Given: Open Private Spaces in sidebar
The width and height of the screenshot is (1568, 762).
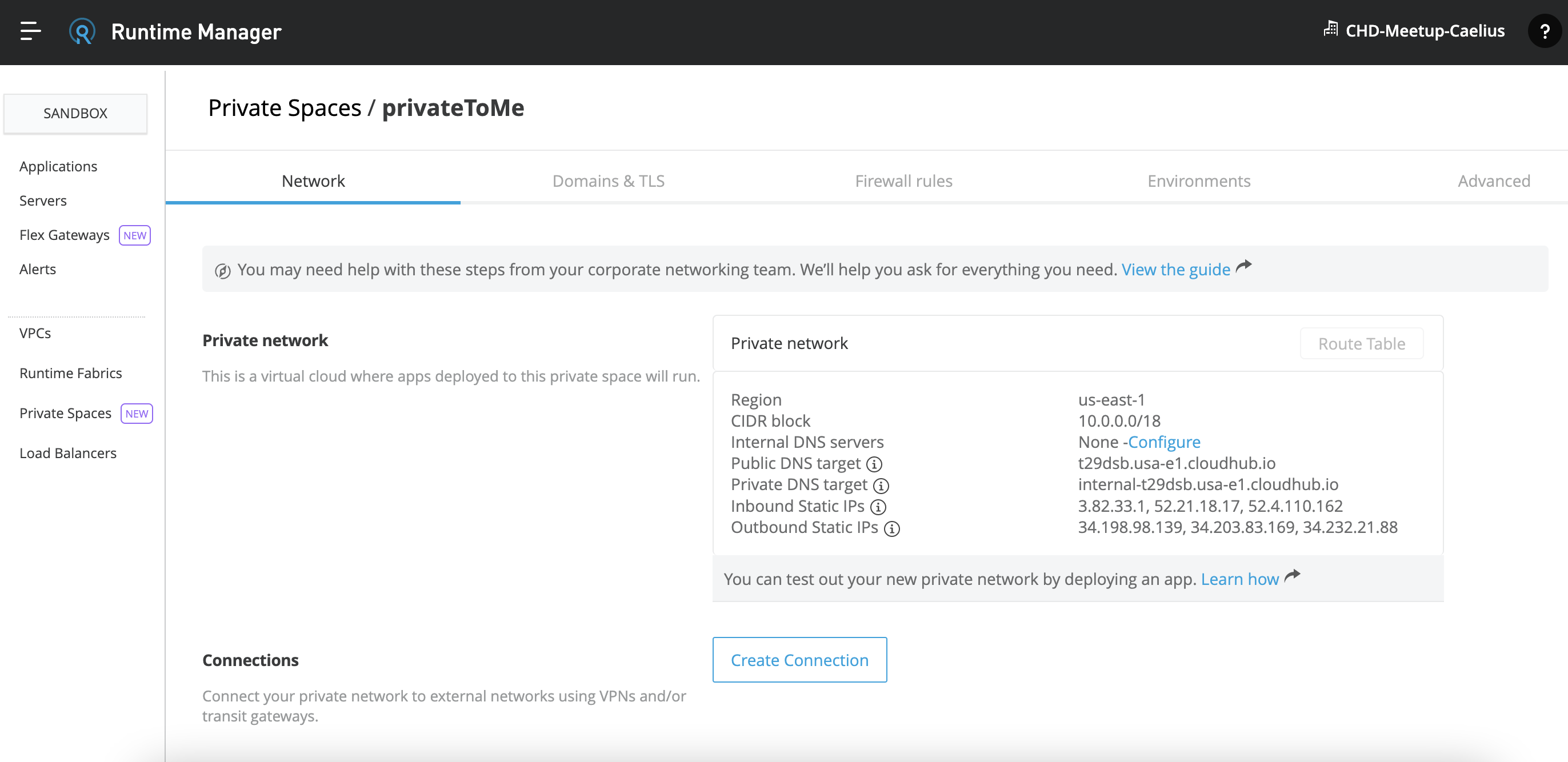Looking at the screenshot, I should 66,413.
